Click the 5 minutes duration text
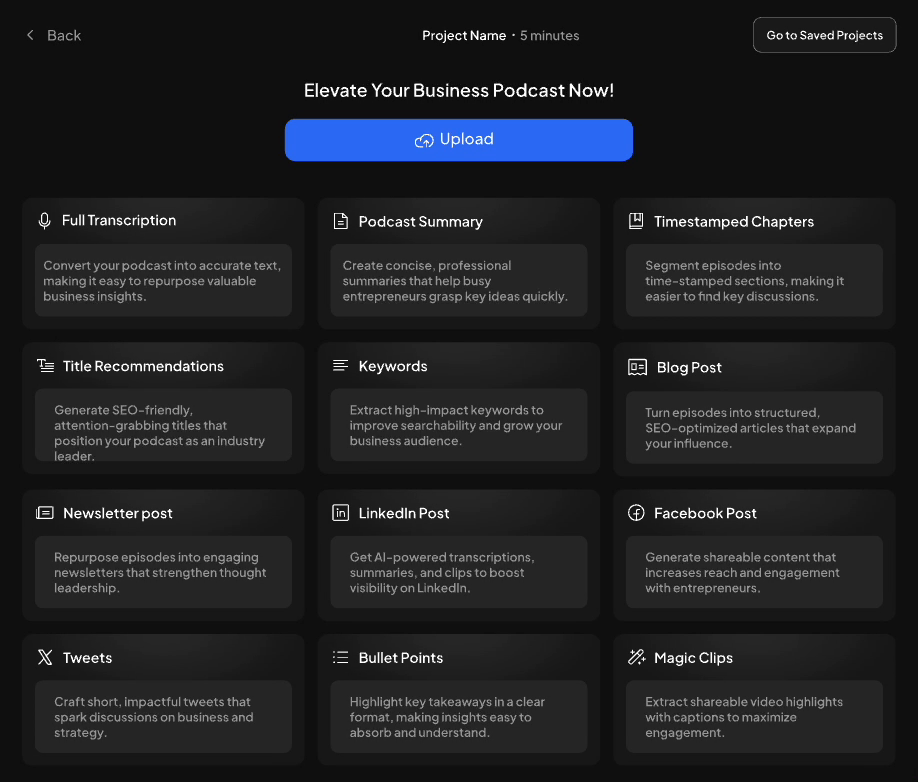The height and width of the screenshot is (782, 918). 549,35
